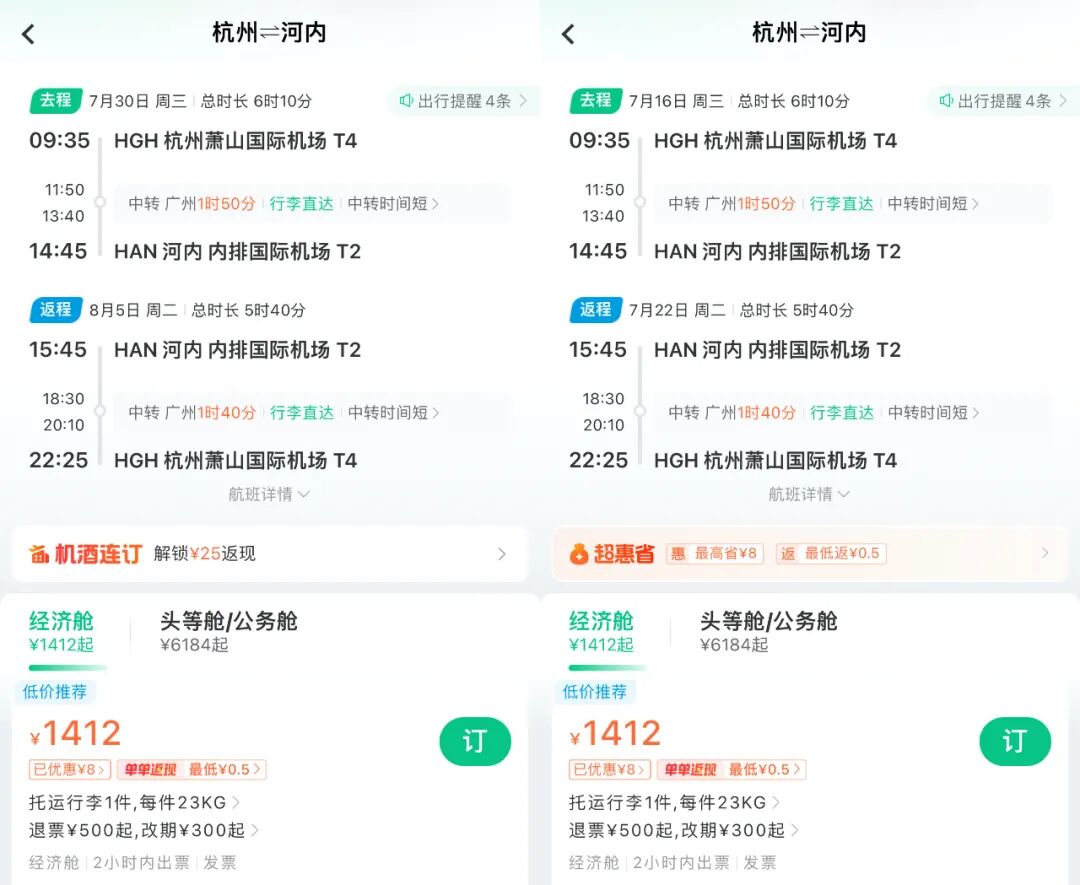This screenshot has width=1080, height=885.
Task: Click the 低价推荐 low price tag
Action: (x=55, y=691)
